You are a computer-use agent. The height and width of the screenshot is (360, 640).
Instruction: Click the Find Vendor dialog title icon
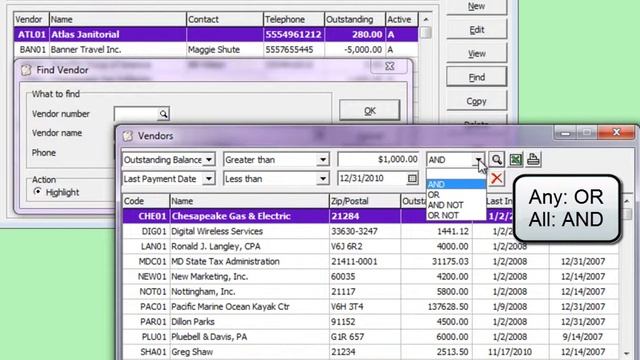(26, 70)
